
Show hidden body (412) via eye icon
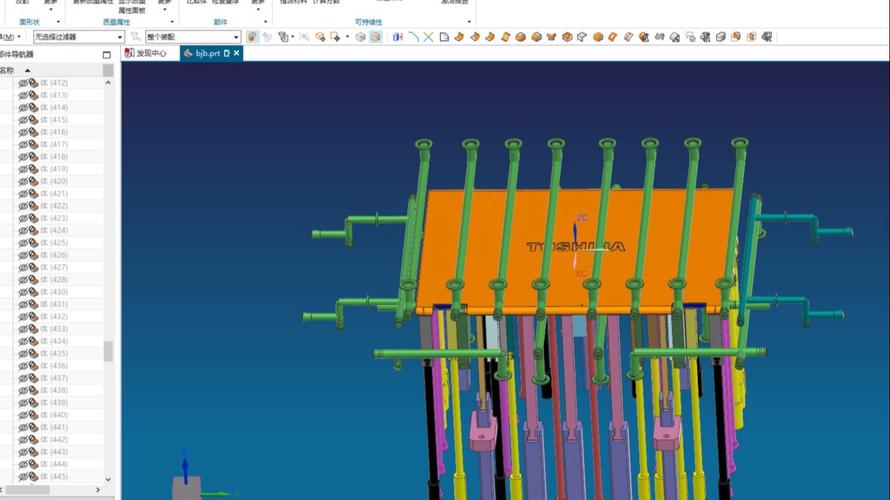coord(23,83)
